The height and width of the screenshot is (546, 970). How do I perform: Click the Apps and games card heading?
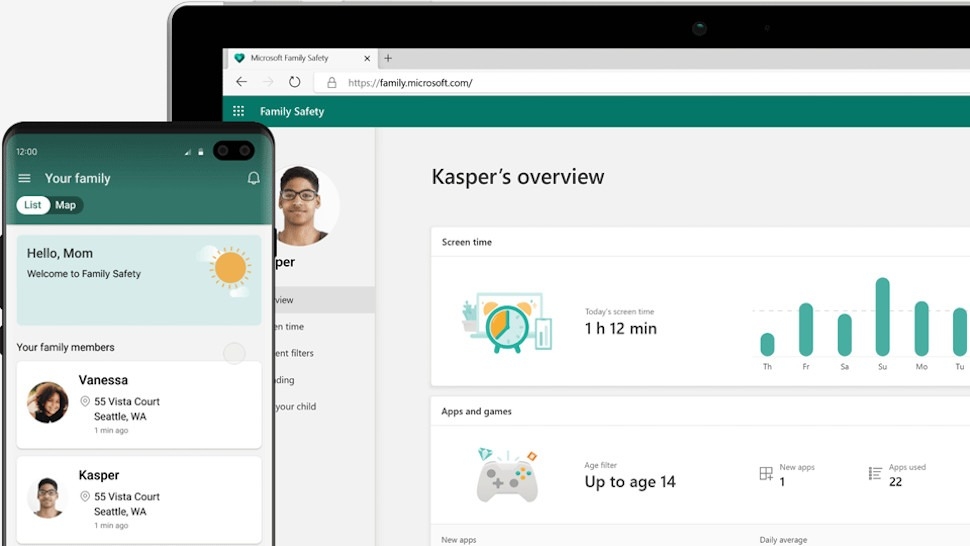[x=476, y=411]
